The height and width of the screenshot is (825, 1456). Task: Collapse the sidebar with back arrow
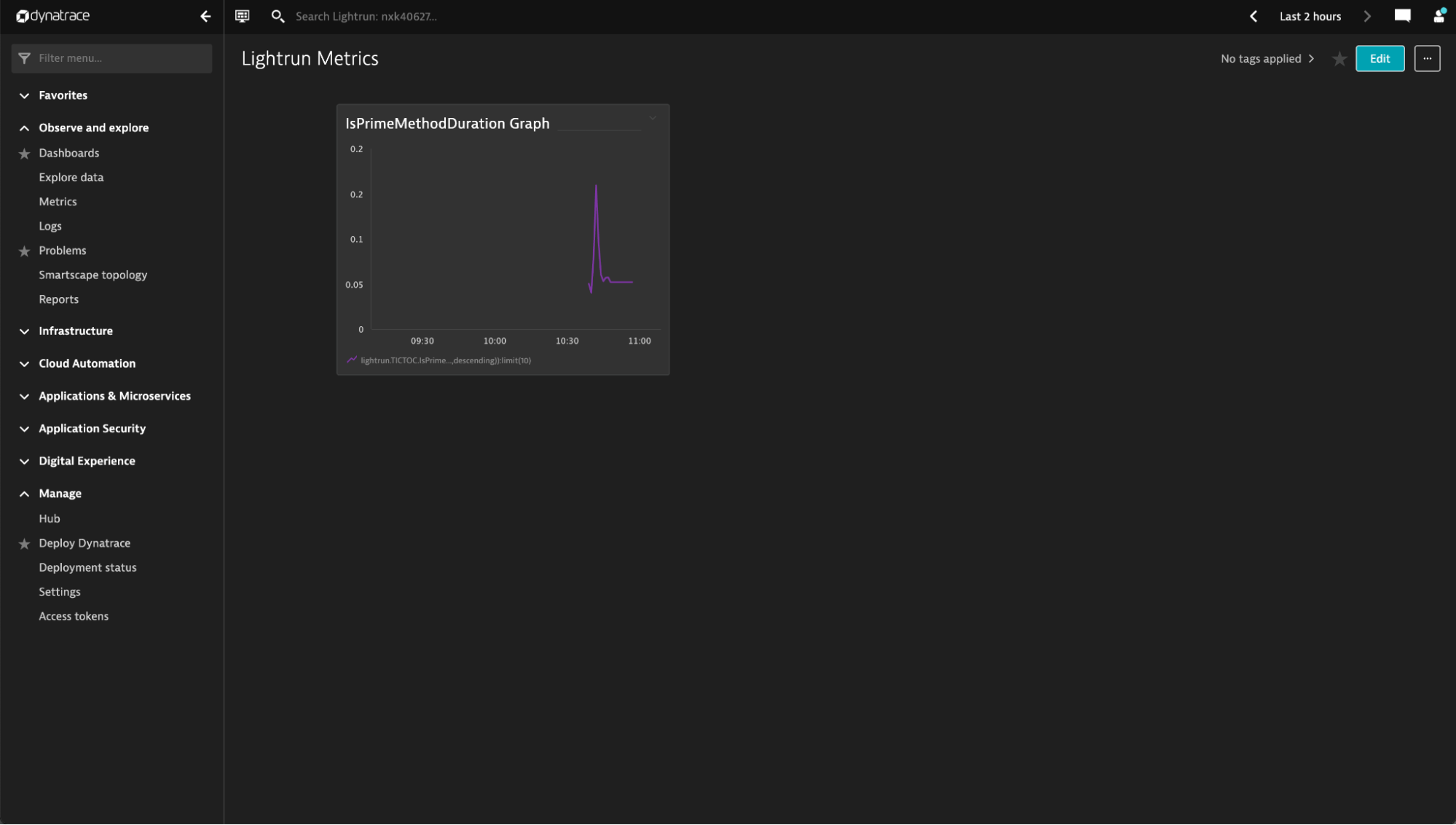tap(205, 16)
